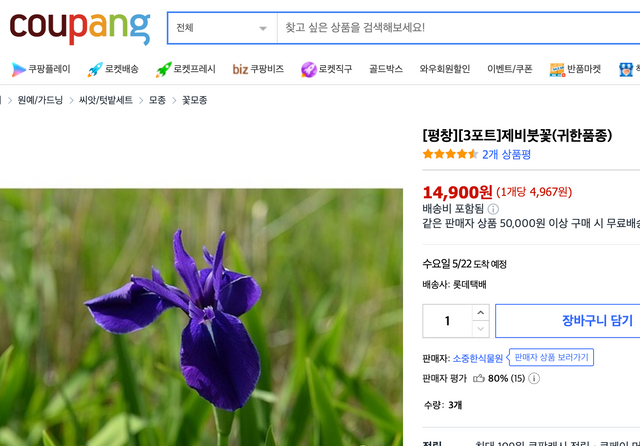Click the 로켓직구 purple rocket icon
Screen dimensions: 640x446
coord(309,69)
